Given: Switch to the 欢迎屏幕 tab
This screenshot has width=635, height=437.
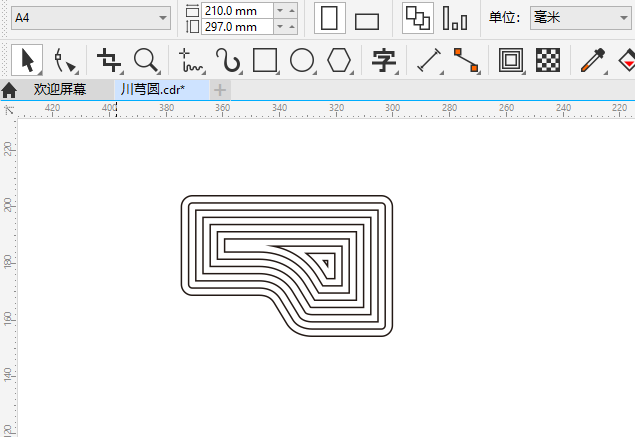Looking at the screenshot, I should pyautogui.click(x=59, y=89).
